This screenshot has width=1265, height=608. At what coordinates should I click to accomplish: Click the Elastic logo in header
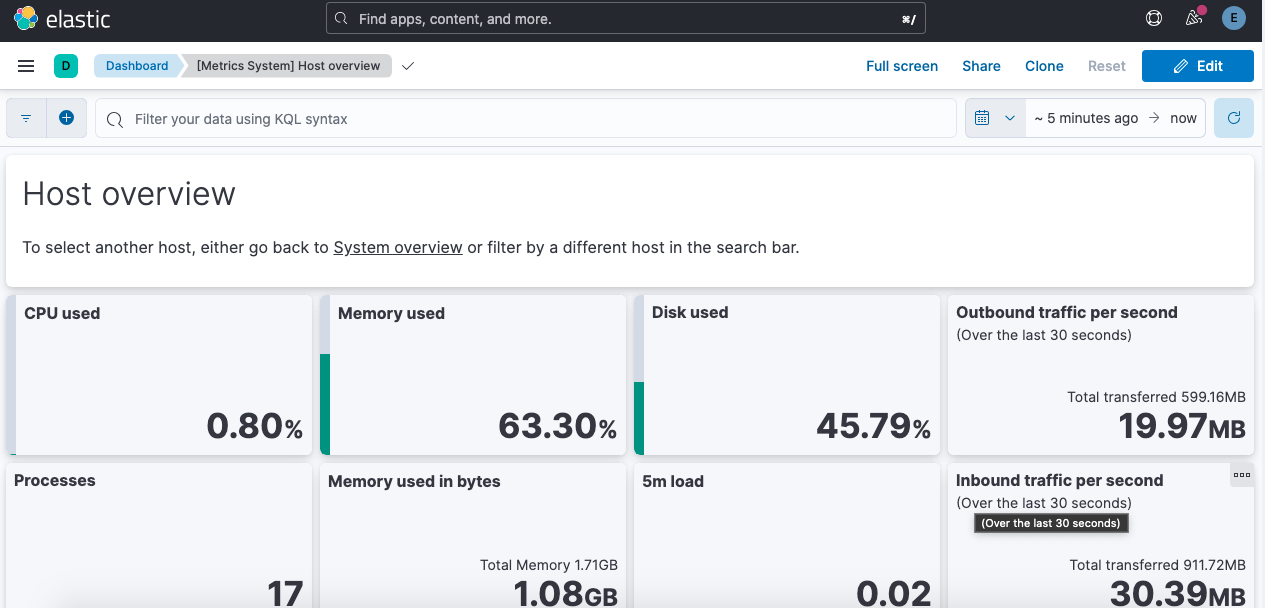point(62,19)
